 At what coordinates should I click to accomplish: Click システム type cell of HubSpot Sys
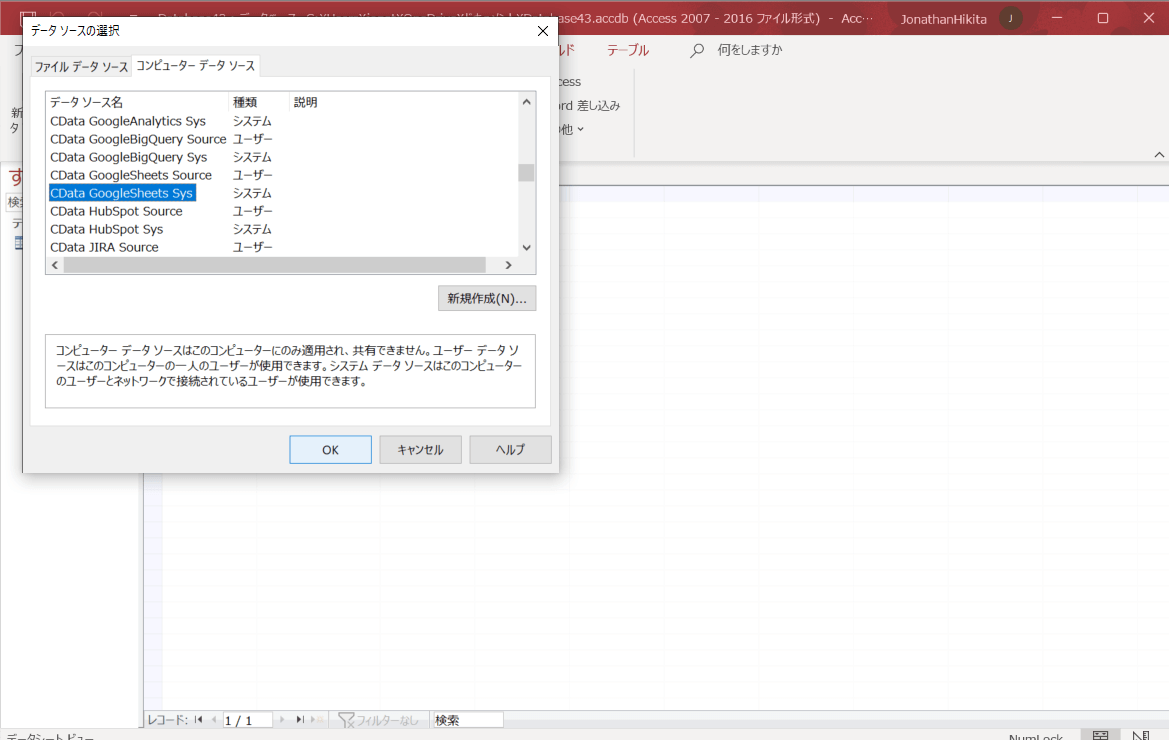click(x=252, y=229)
